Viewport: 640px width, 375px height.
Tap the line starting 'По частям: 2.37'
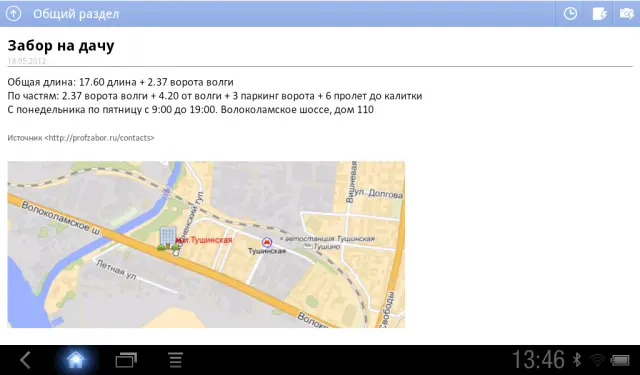pyautogui.click(x=215, y=96)
